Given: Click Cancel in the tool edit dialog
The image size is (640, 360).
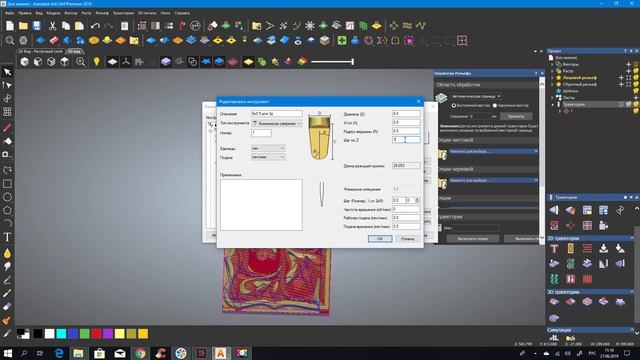Looking at the screenshot, I should click(x=407, y=239).
